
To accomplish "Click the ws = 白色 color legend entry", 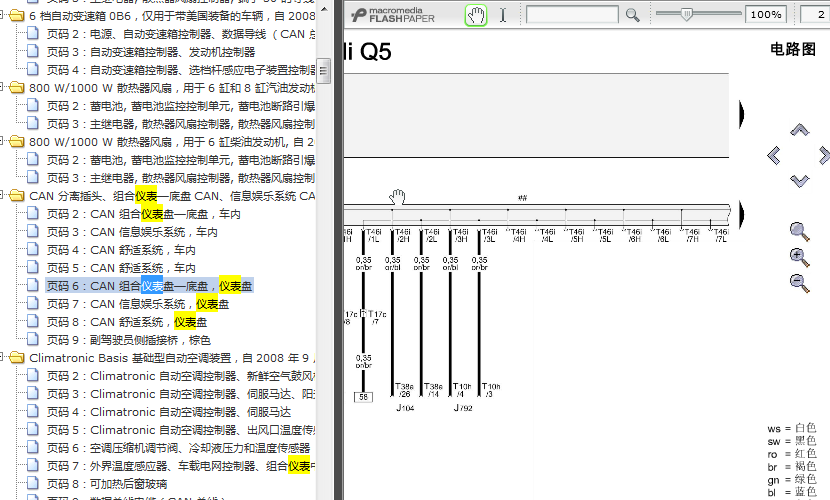I will pos(792,428).
